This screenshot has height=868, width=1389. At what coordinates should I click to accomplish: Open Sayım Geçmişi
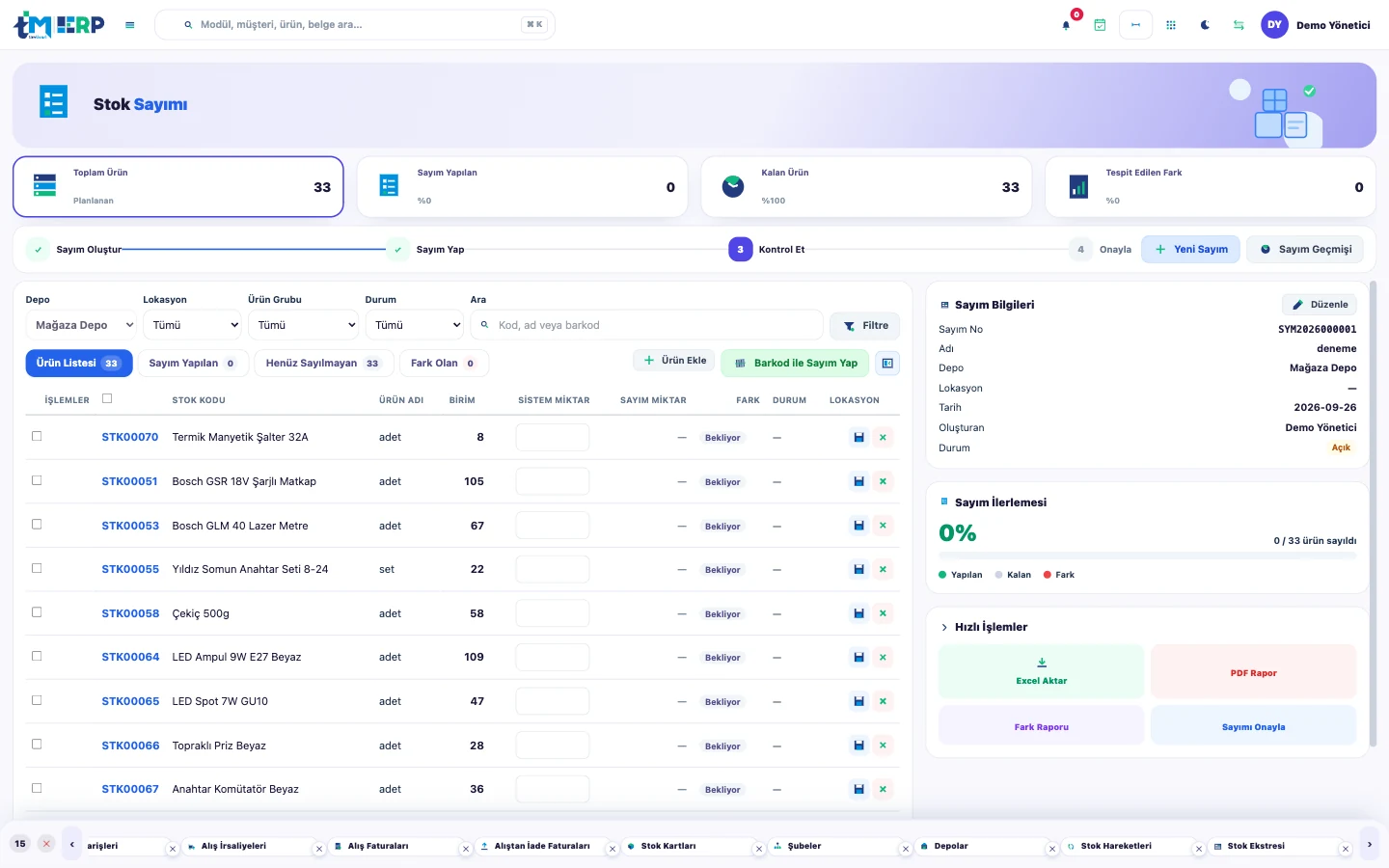(x=1305, y=250)
